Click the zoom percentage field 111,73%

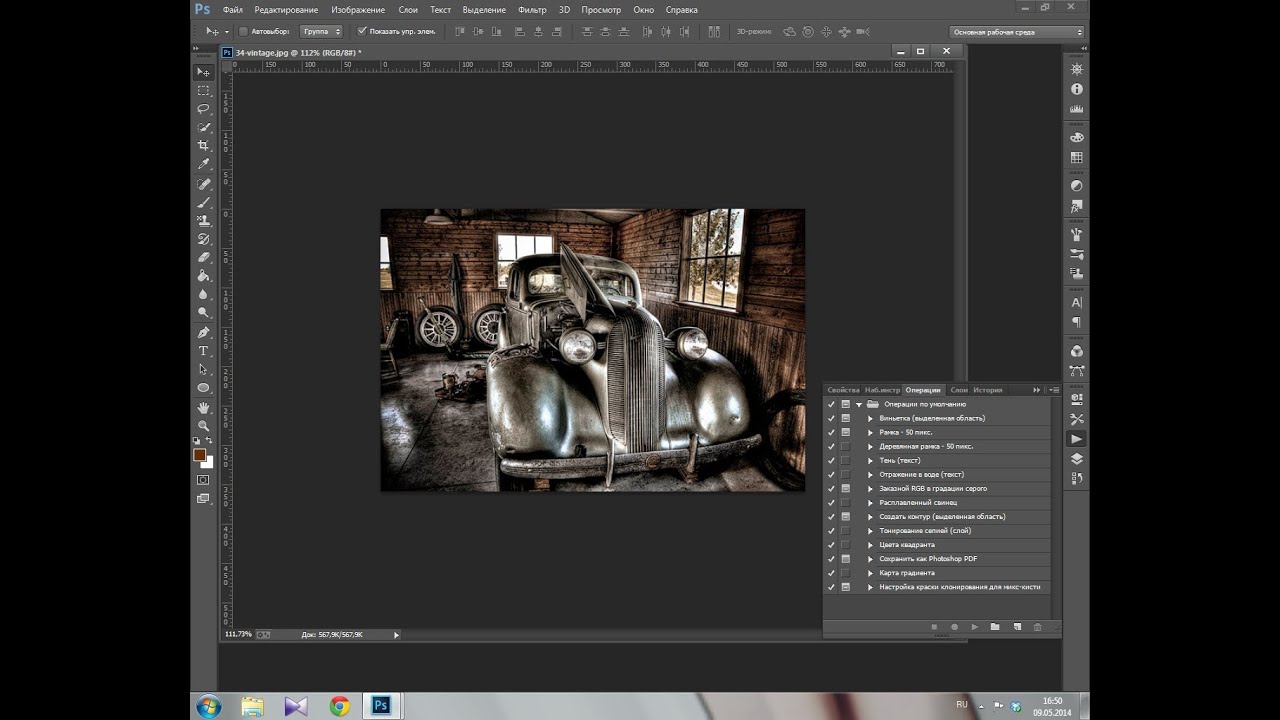pos(238,634)
